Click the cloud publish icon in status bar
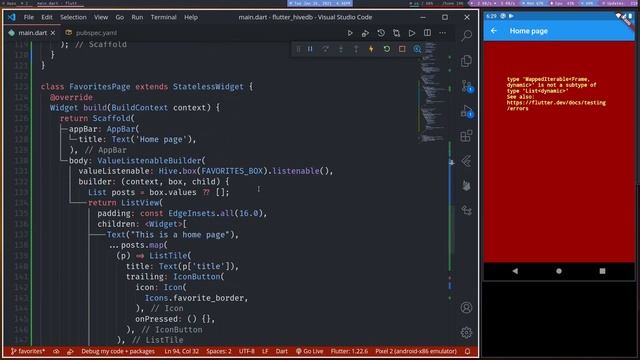The image size is (640, 360). click(x=56, y=351)
